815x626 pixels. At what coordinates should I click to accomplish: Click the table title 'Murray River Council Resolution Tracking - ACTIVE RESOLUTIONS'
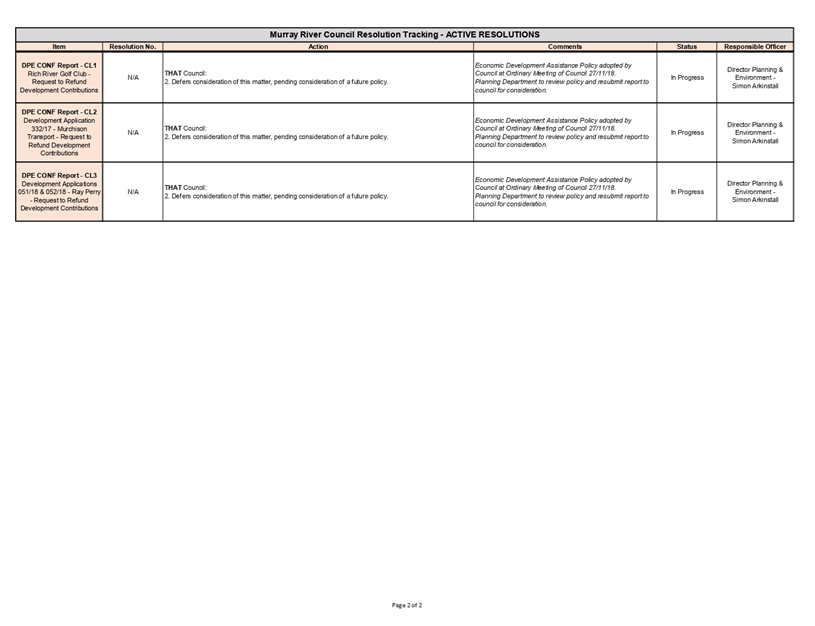[404, 35]
